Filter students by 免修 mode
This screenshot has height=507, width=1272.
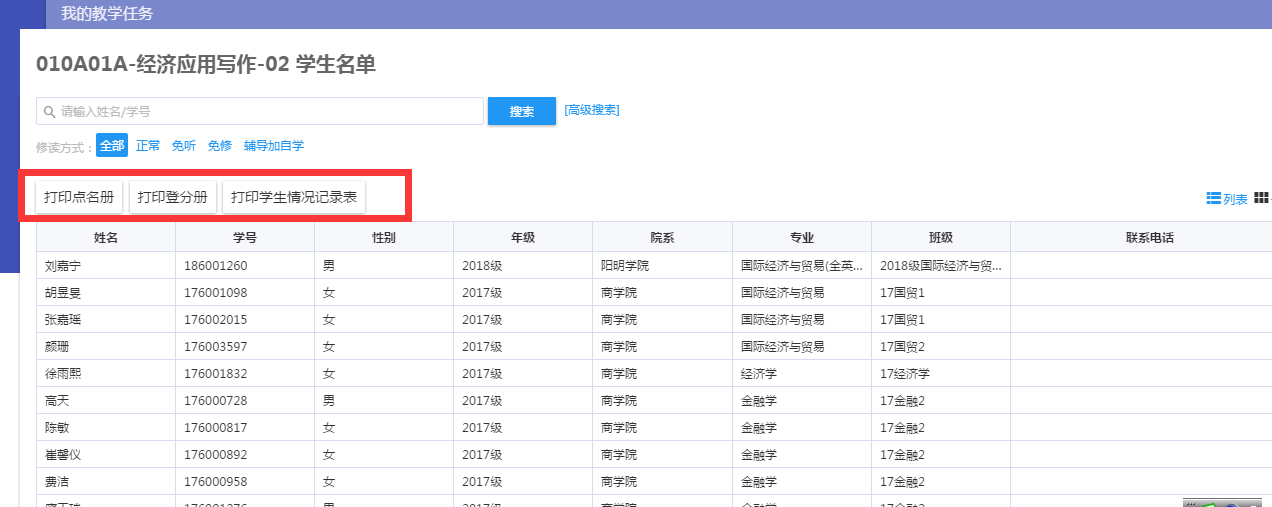(x=220, y=146)
